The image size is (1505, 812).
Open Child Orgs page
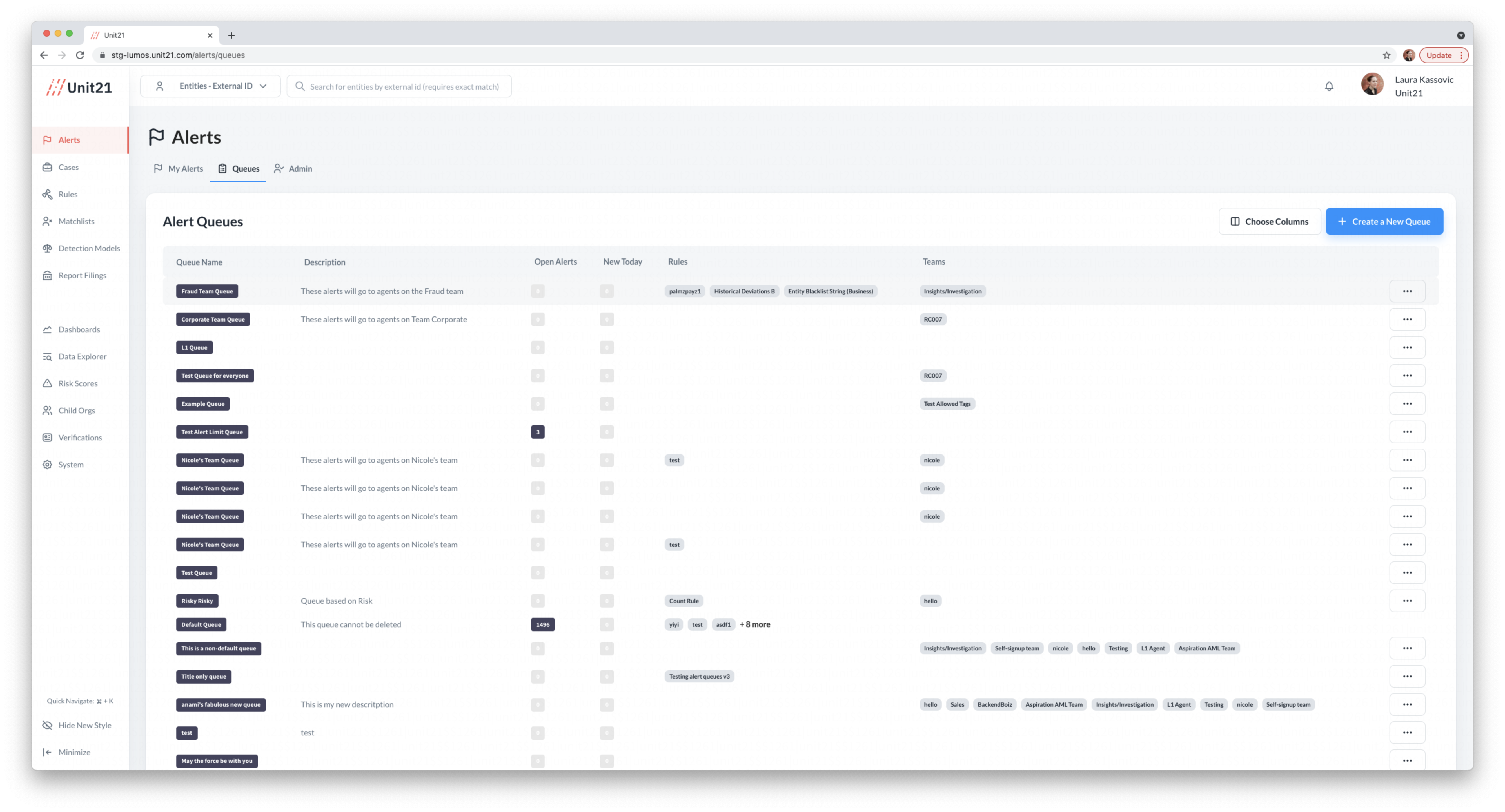[x=77, y=410]
